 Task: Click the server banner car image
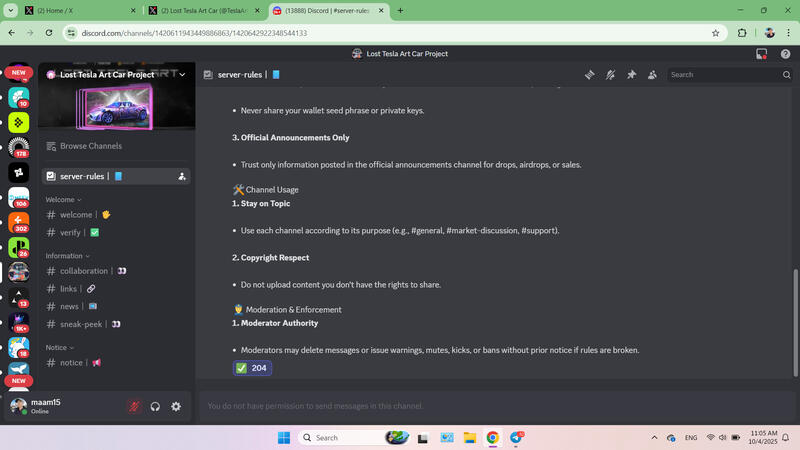pos(115,107)
